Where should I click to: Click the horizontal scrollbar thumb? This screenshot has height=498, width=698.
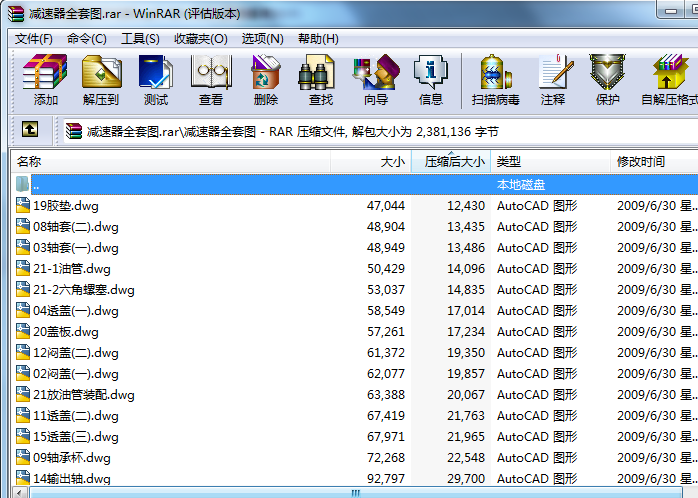355,493
